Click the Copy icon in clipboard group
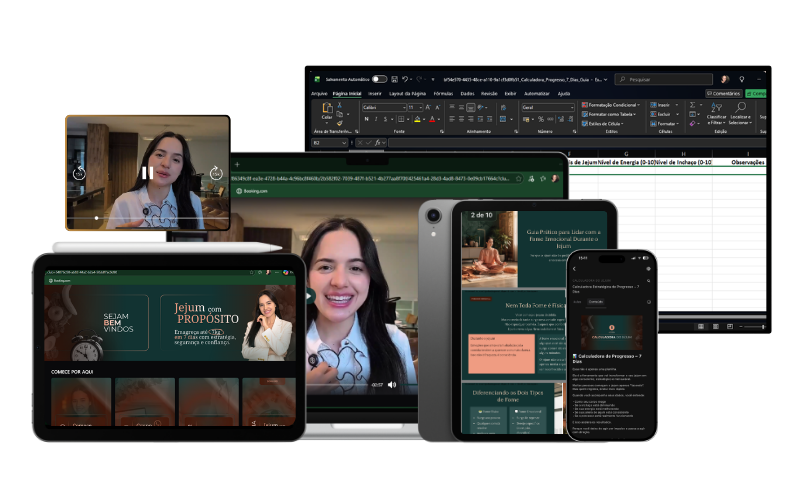 [x=340, y=114]
